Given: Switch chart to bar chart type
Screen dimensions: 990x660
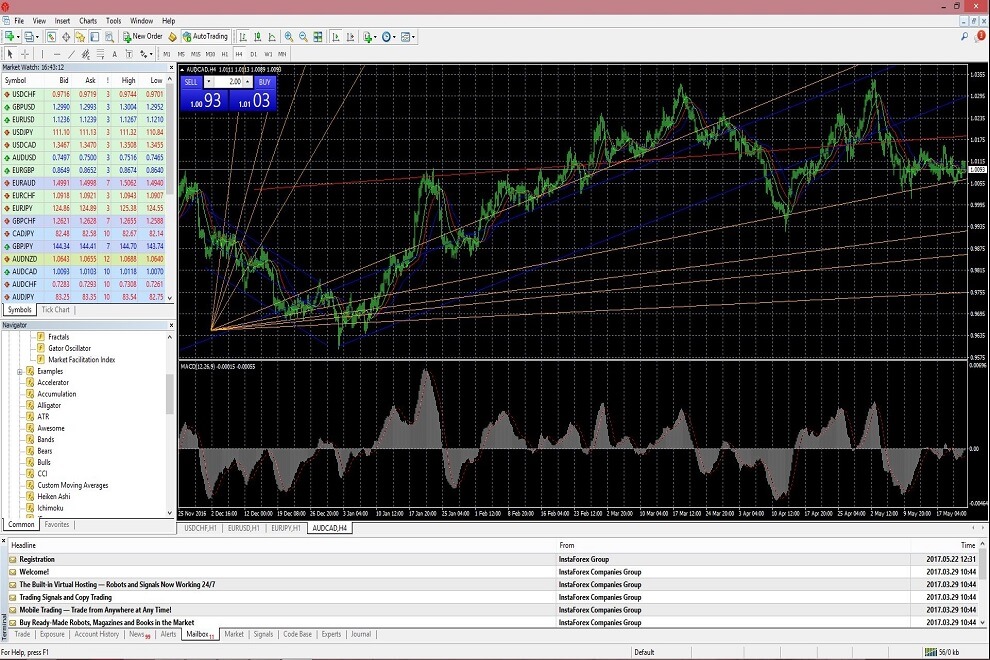Looking at the screenshot, I should tap(243, 37).
